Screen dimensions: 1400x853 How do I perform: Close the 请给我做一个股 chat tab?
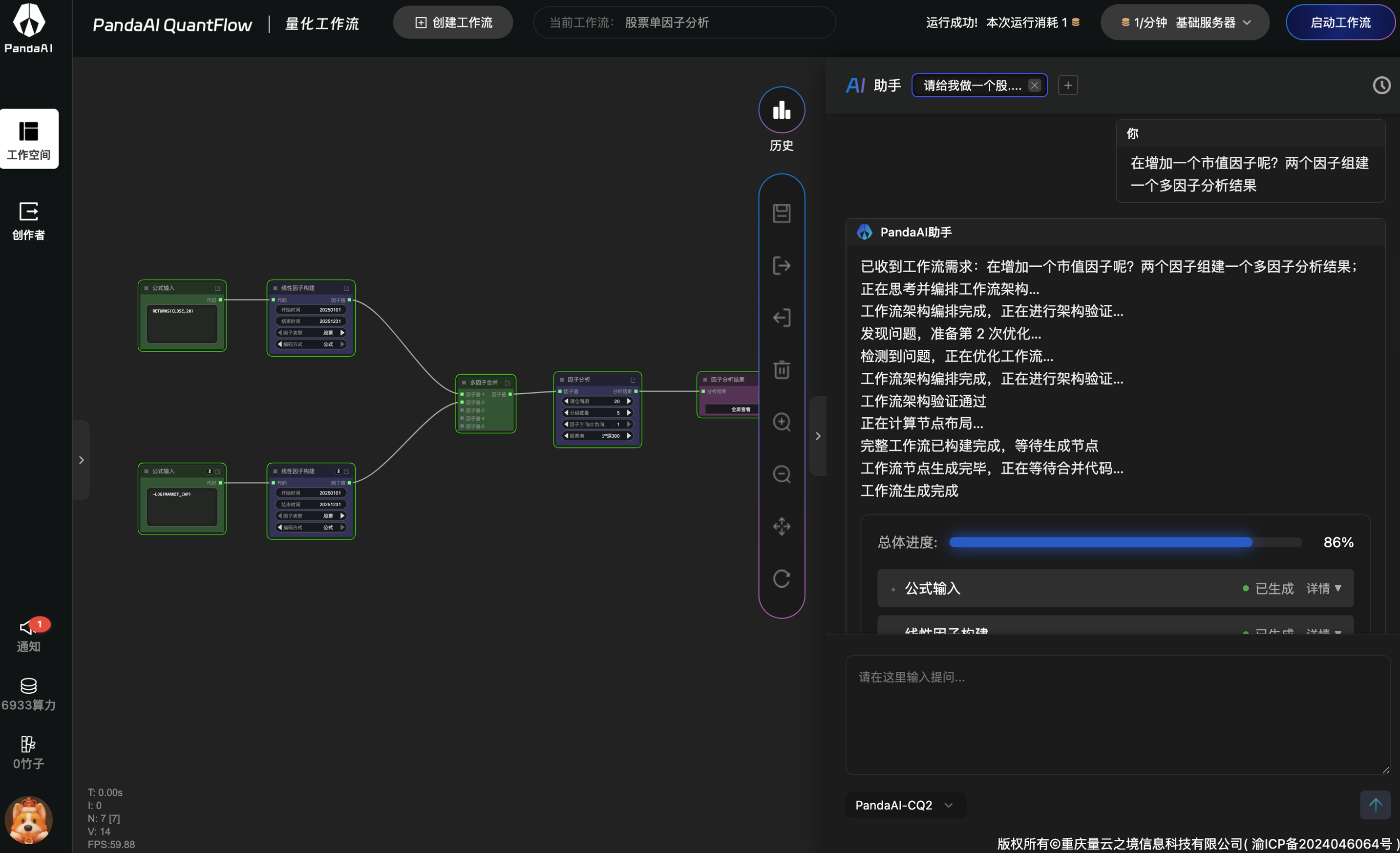[x=1035, y=85]
